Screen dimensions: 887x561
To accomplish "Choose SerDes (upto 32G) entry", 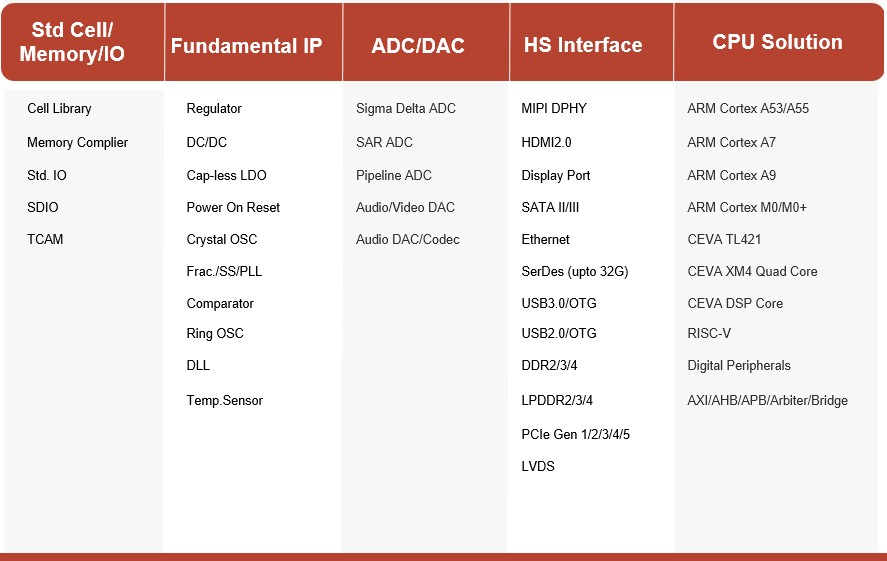I will tap(575, 271).
